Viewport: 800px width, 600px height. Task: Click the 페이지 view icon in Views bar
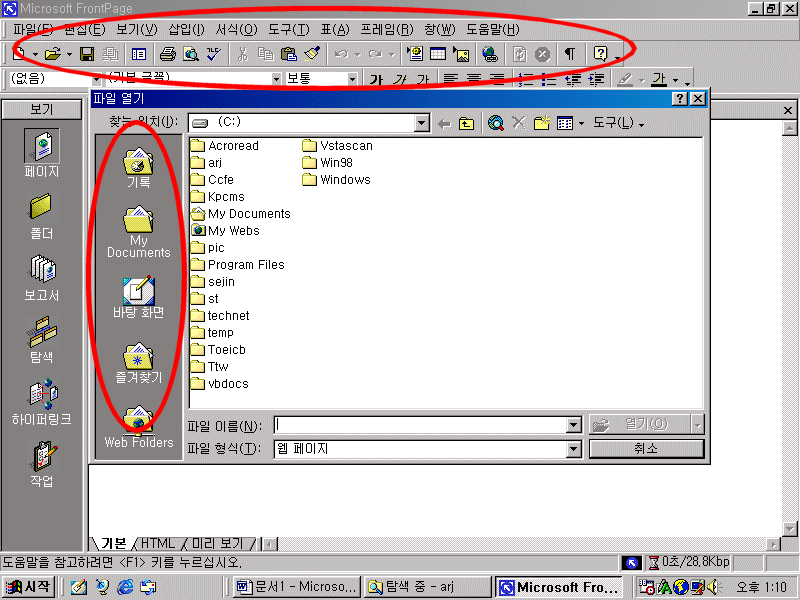42,153
